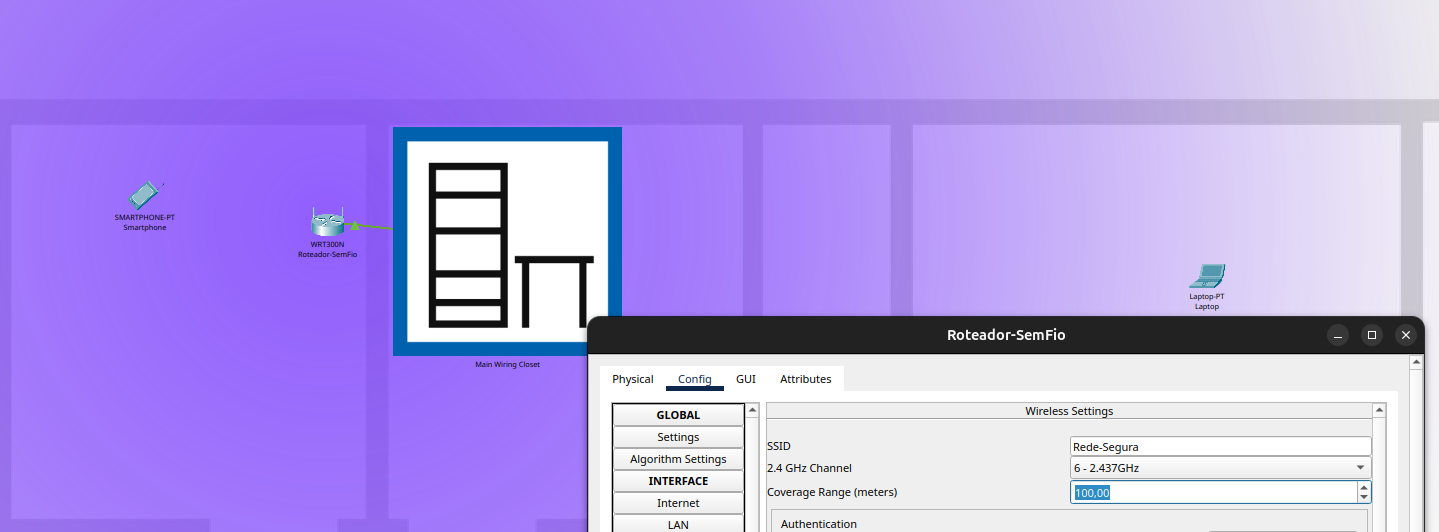Increase Coverage Range with up arrow

[x=1364, y=487]
